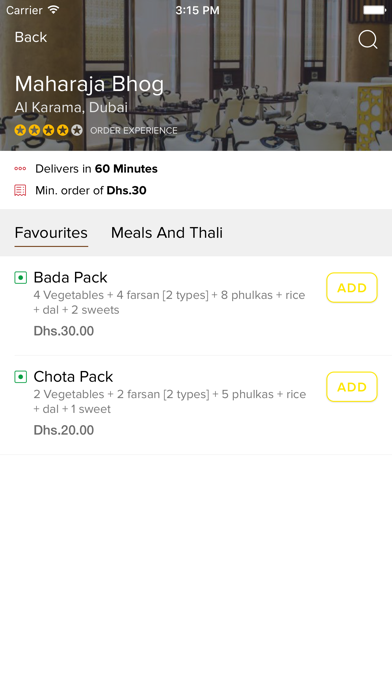The image size is (392, 696).
Task: Add Bada Pack to the order
Action: tap(352, 288)
